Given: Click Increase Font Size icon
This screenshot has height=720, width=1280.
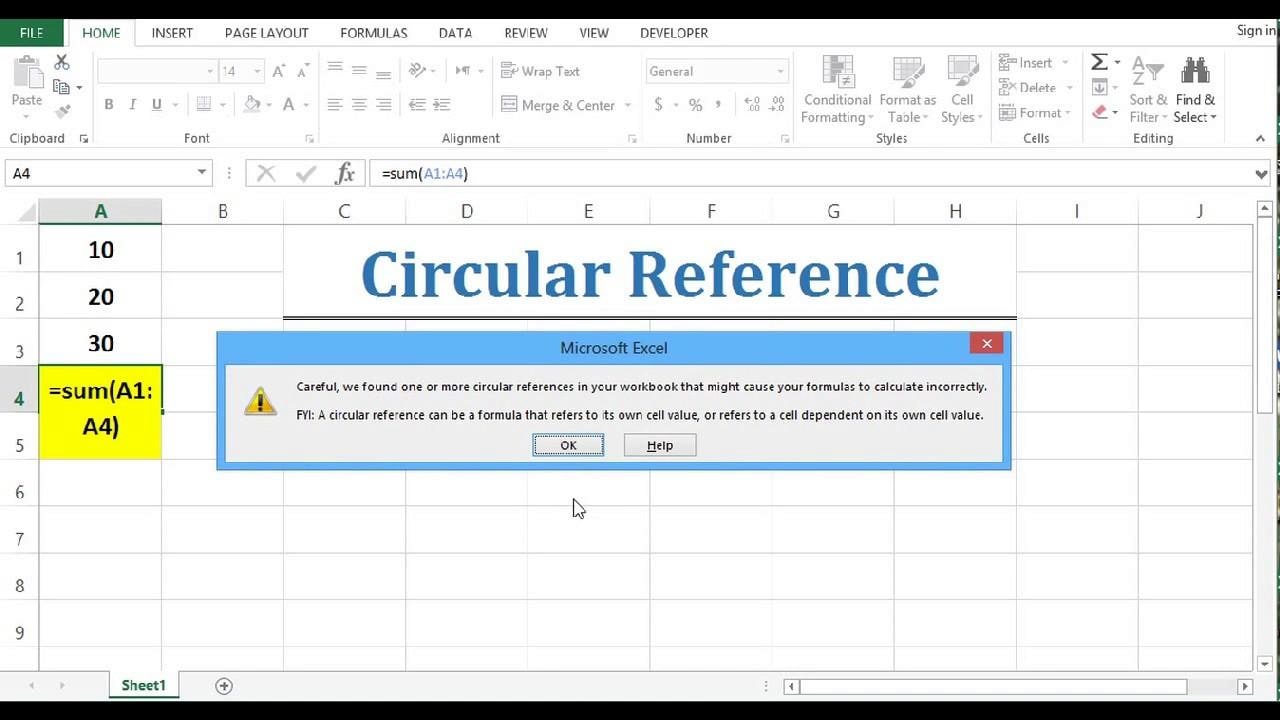Looking at the screenshot, I should [x=279, y=71].
